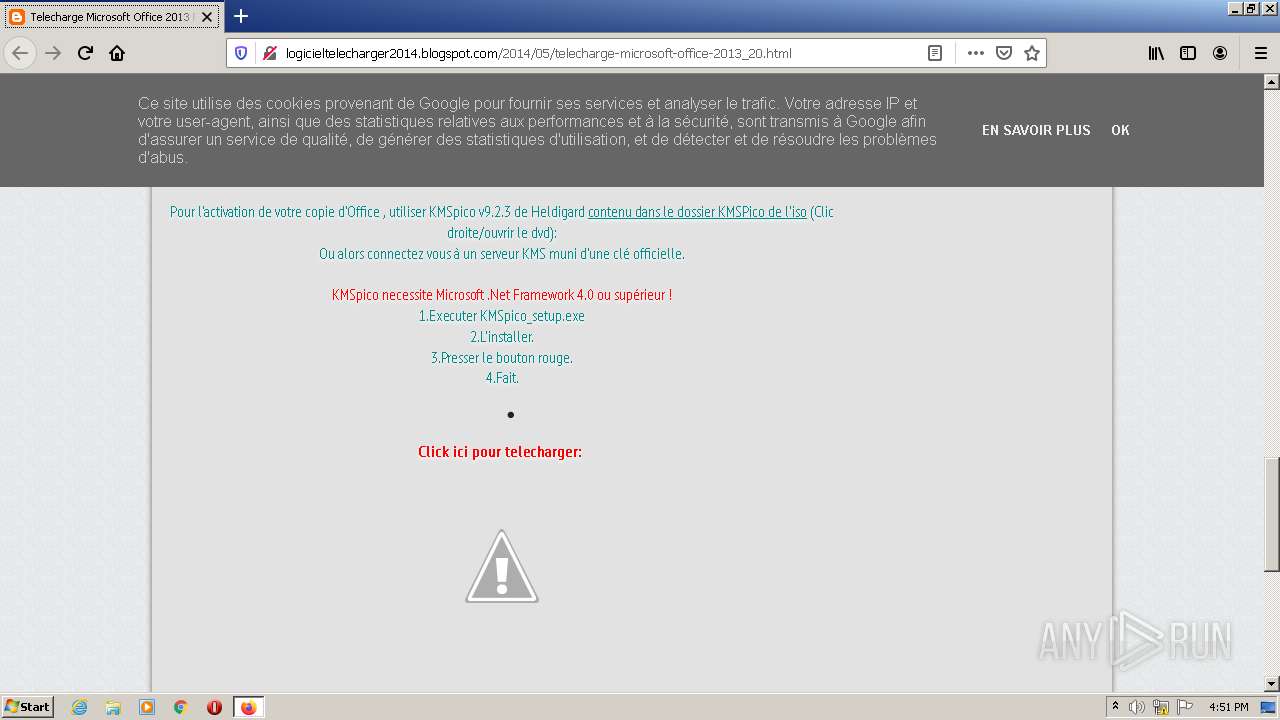The height and width of the screenshot is (720, 1280).
Task: Toggle Reader View for this page
Action: tap(935, 53)
